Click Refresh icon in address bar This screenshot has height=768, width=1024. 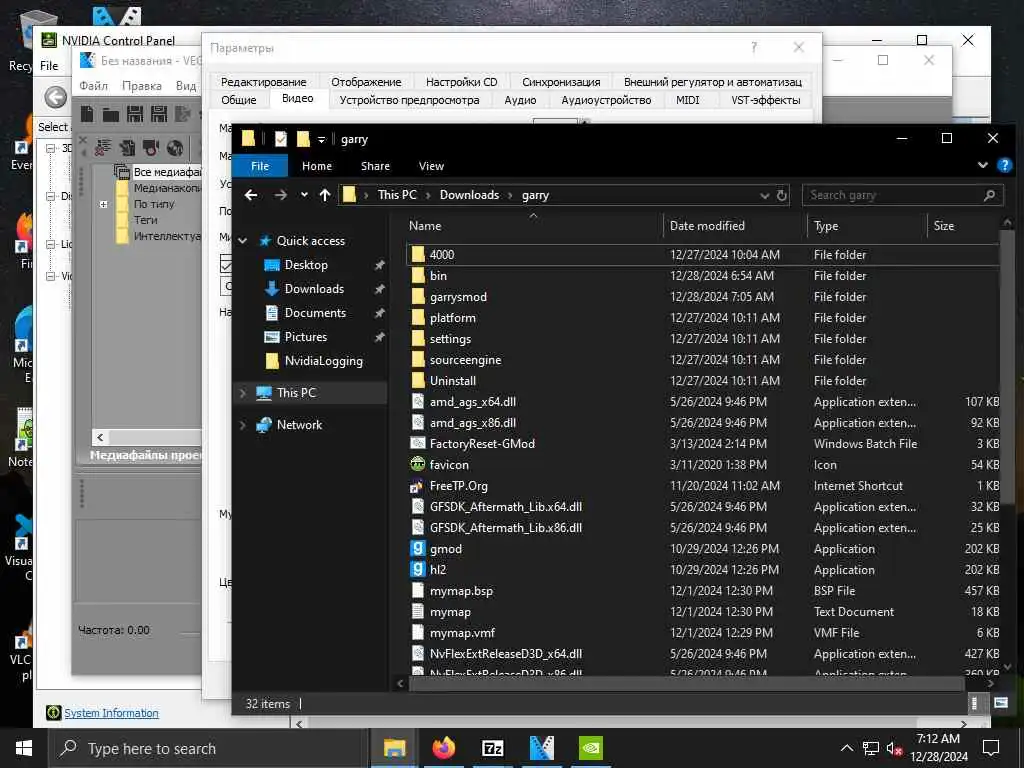782,195
